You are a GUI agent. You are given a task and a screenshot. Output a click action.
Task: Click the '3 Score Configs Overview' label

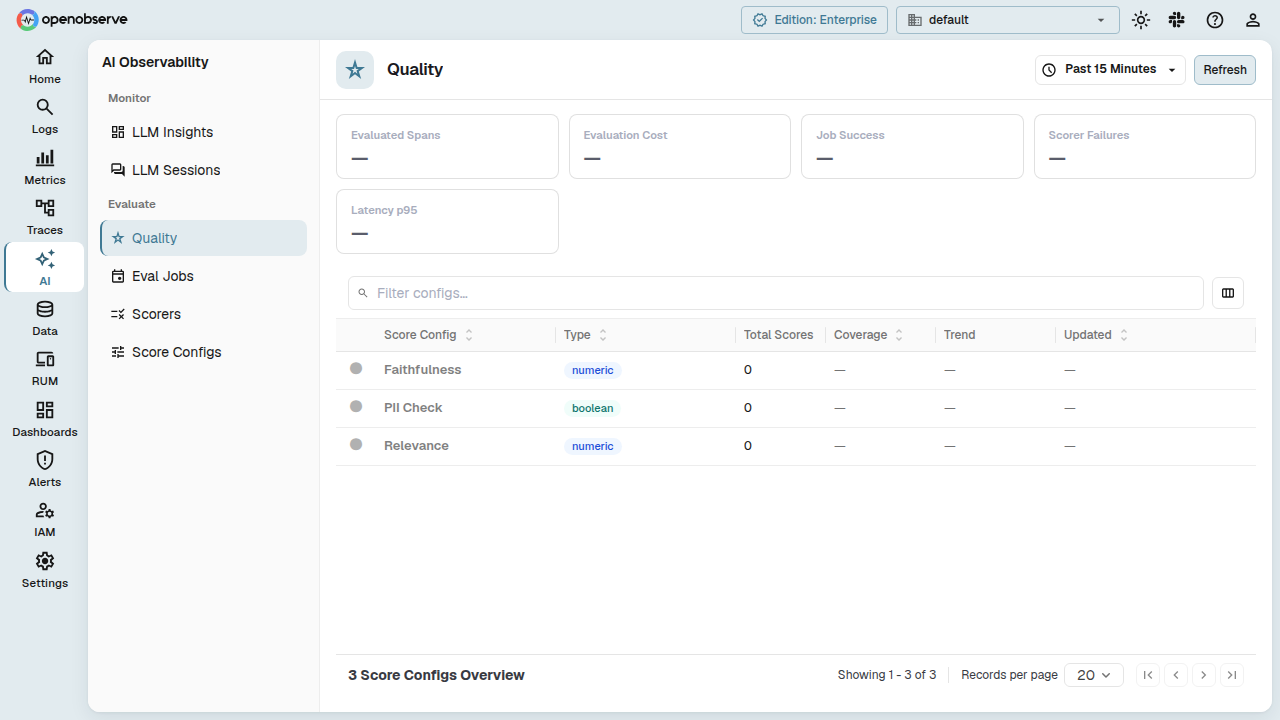(436, 675)
